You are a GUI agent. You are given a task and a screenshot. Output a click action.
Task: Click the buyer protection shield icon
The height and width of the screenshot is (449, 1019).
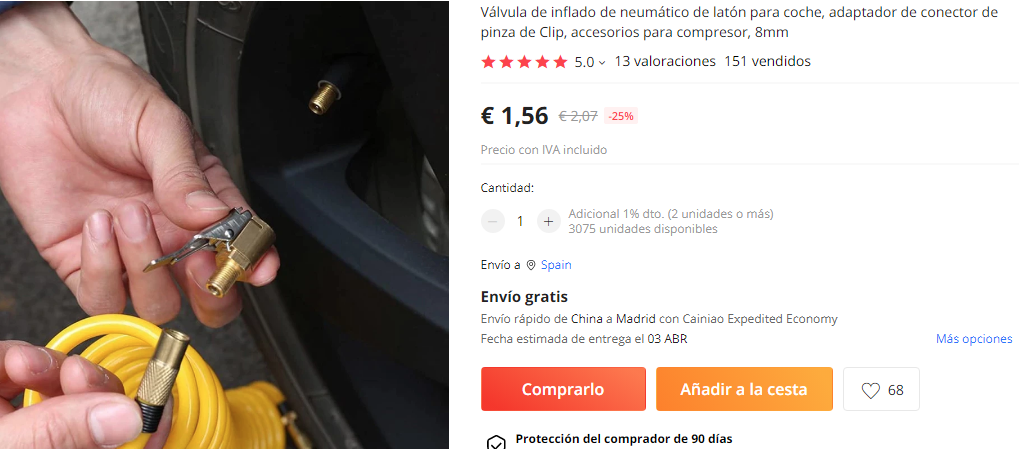point(496,443)
